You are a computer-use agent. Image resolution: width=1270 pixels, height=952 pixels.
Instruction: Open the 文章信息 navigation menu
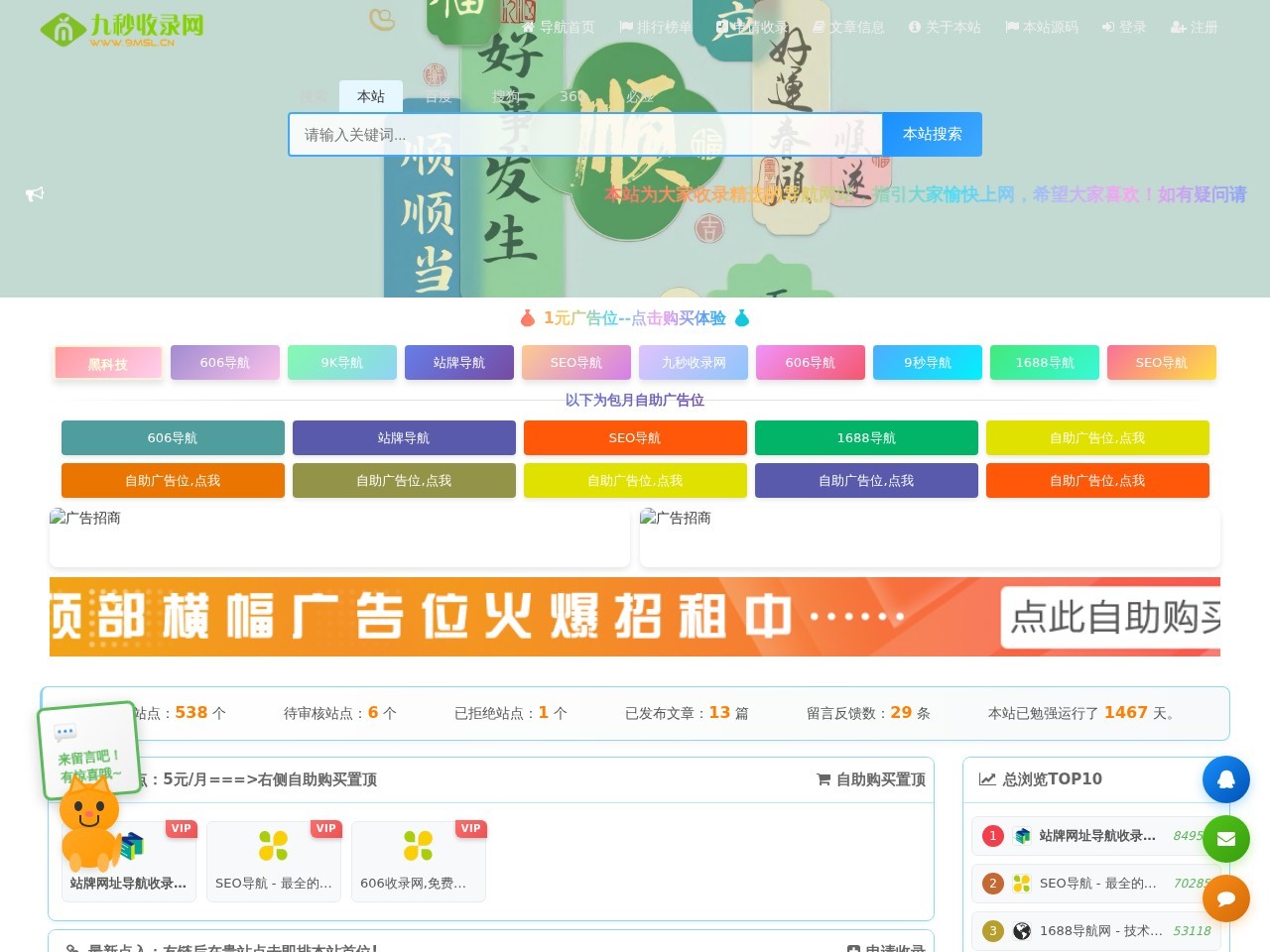coord(856,27)
